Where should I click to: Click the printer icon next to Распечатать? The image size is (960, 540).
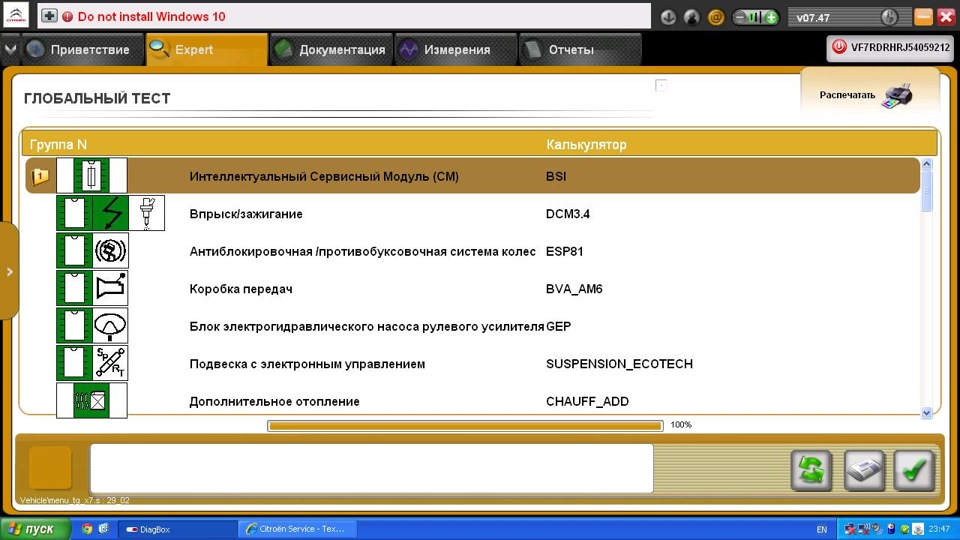tap(896, 96)
